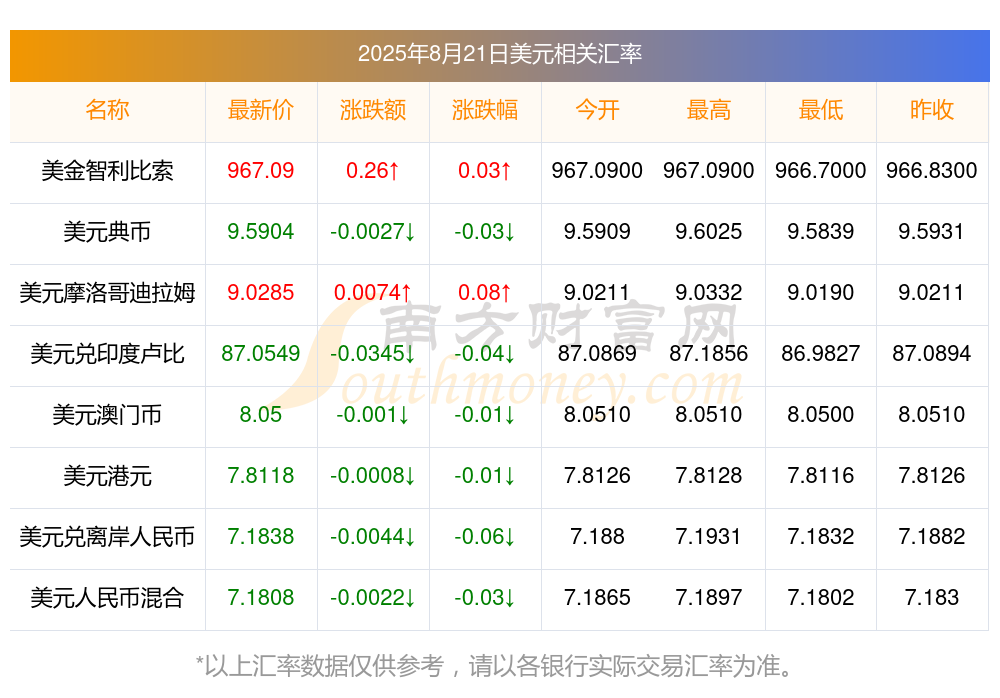The height and width of the screenshot is (698, 1000).
Task: Select the 美金智利比索 change percent '0.03↑'
Action: pos(485,171)
